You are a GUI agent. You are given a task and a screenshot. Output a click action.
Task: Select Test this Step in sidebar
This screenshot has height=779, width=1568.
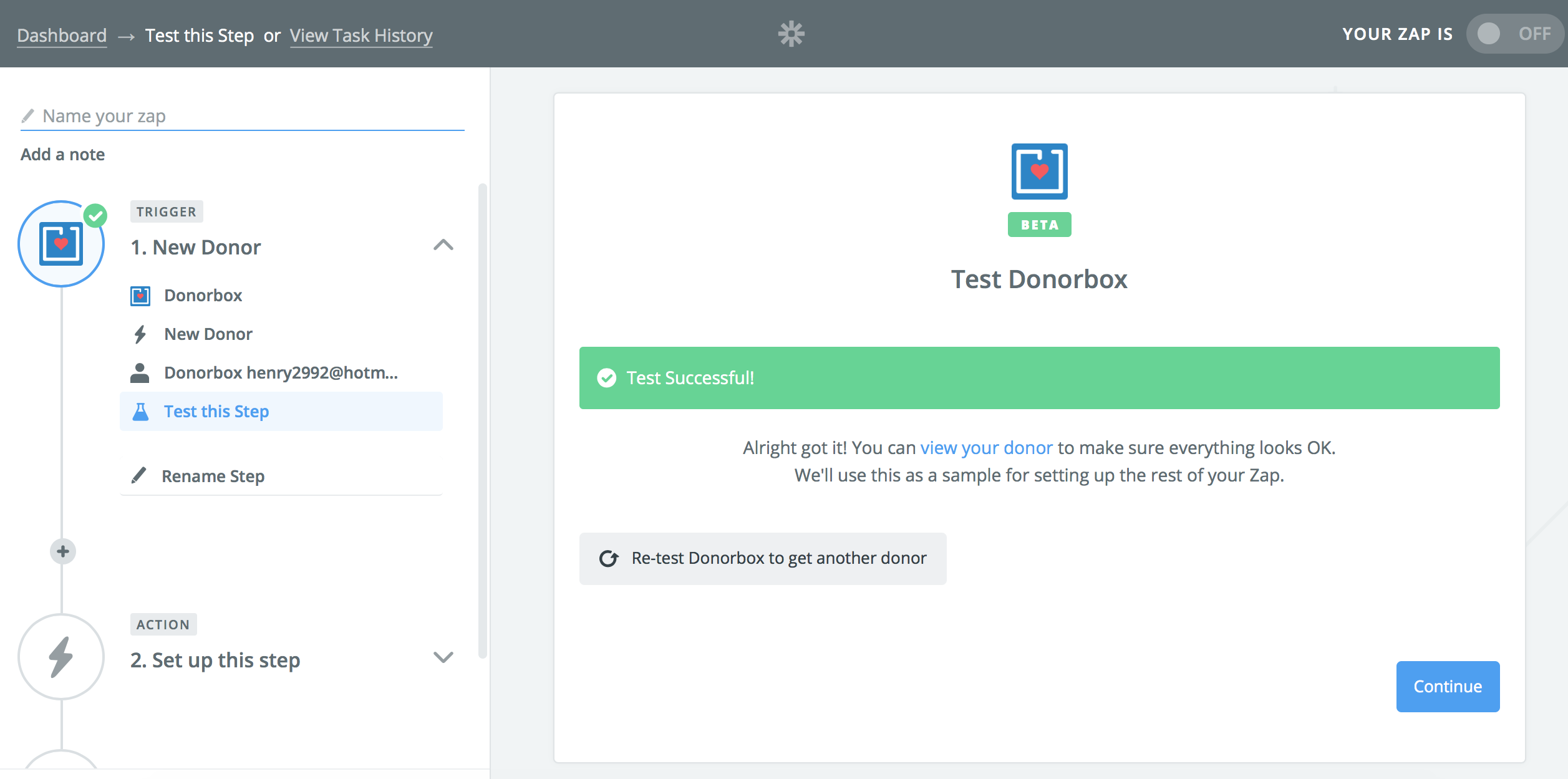(216, 412)
